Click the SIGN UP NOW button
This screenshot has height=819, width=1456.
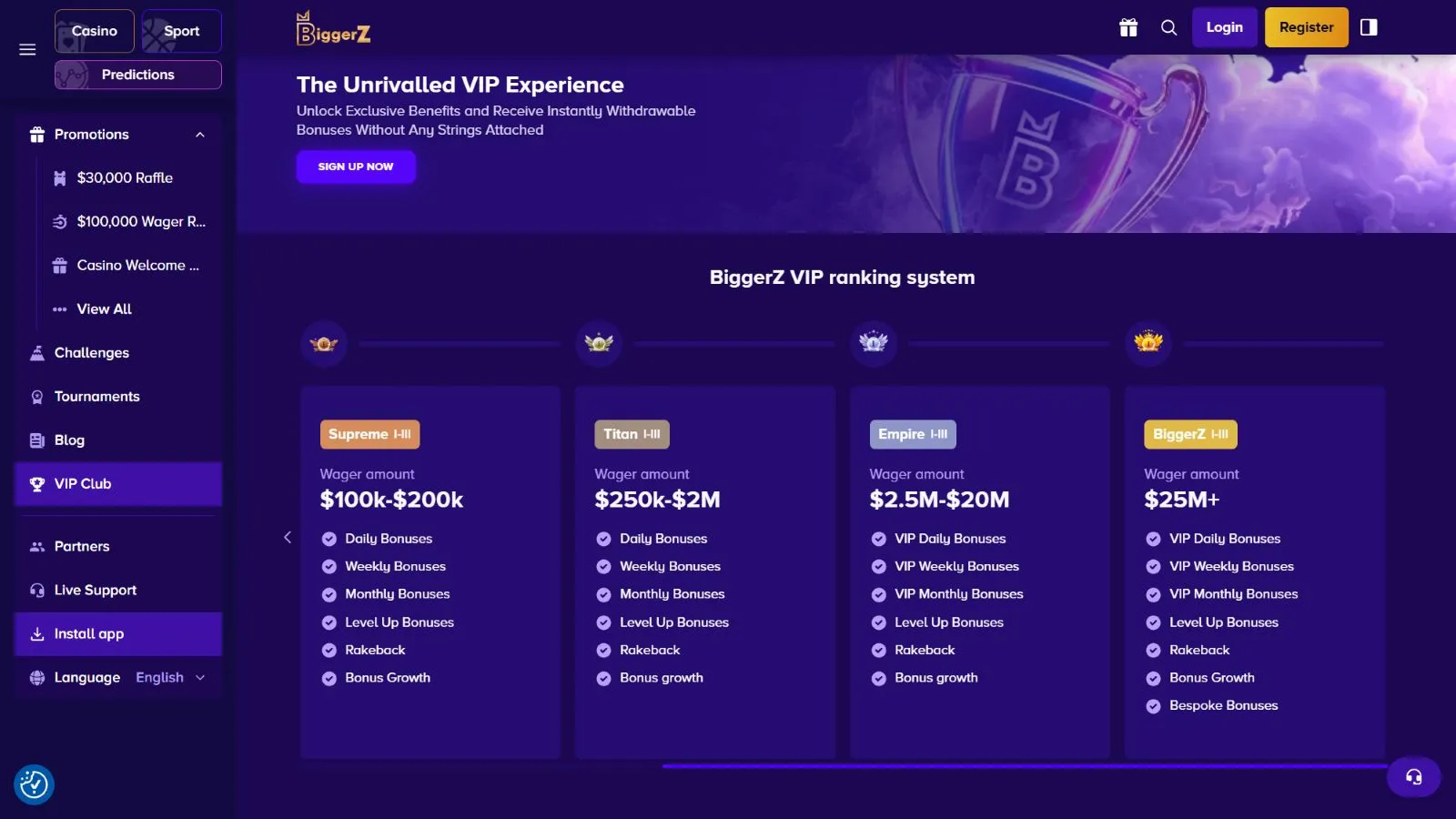[356, 167]
